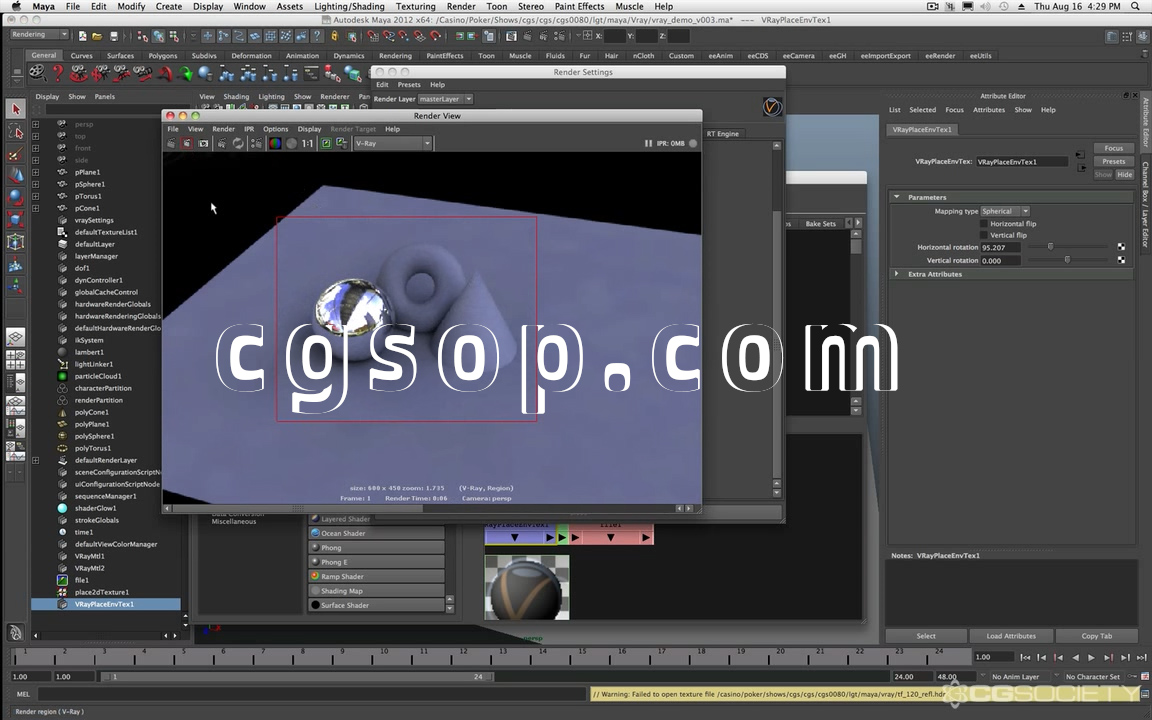Click the red question mark shelf icon
The image size is (1152, 720).
point(57,73)
